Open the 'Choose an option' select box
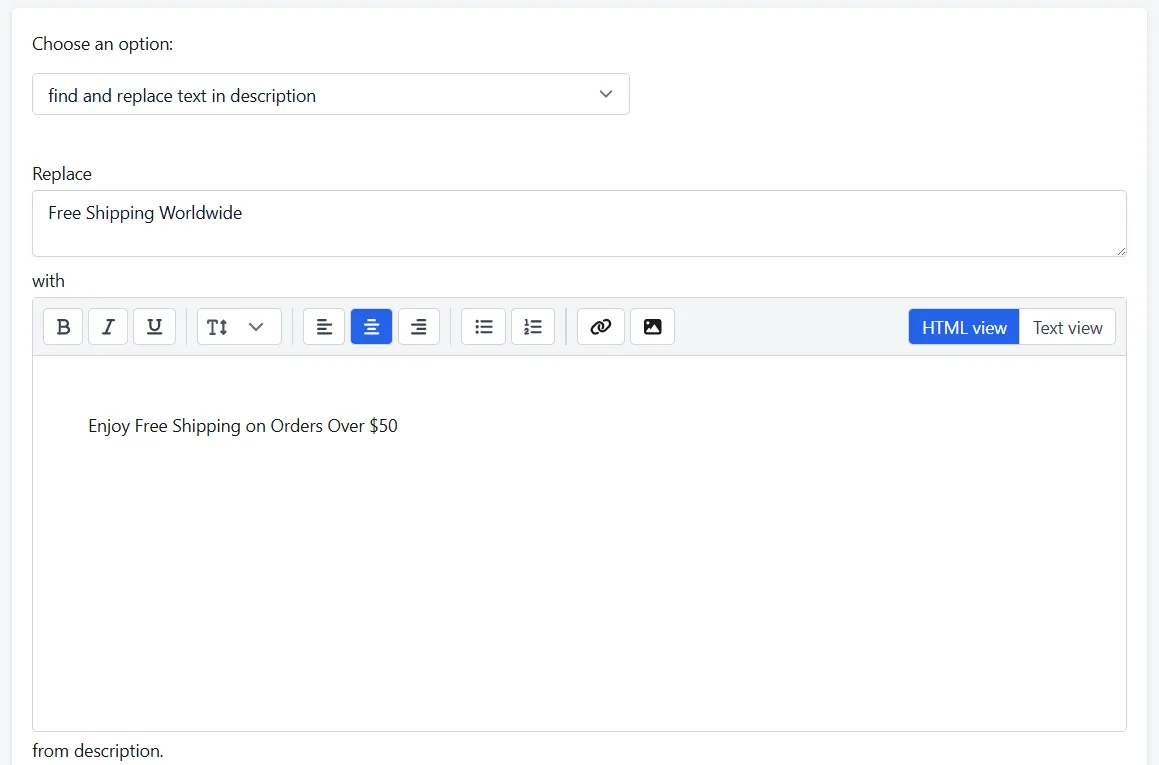This screenshot has width=1159, height=765. coord(331,94)
